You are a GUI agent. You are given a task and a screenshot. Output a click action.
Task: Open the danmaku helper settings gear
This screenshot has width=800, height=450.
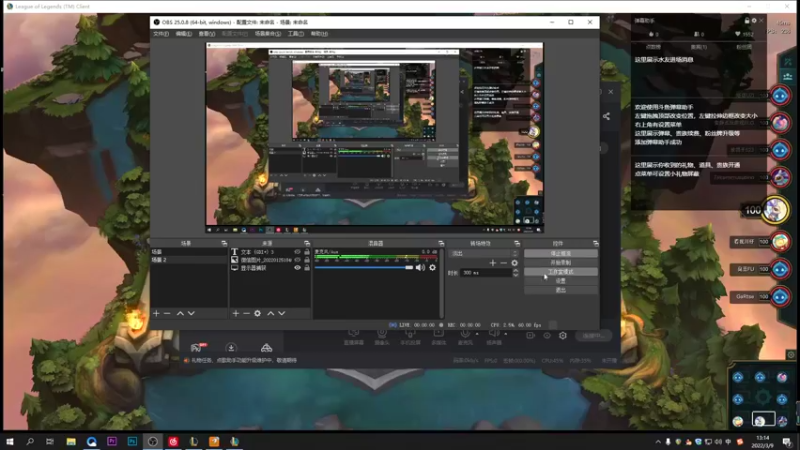point(754,20)
